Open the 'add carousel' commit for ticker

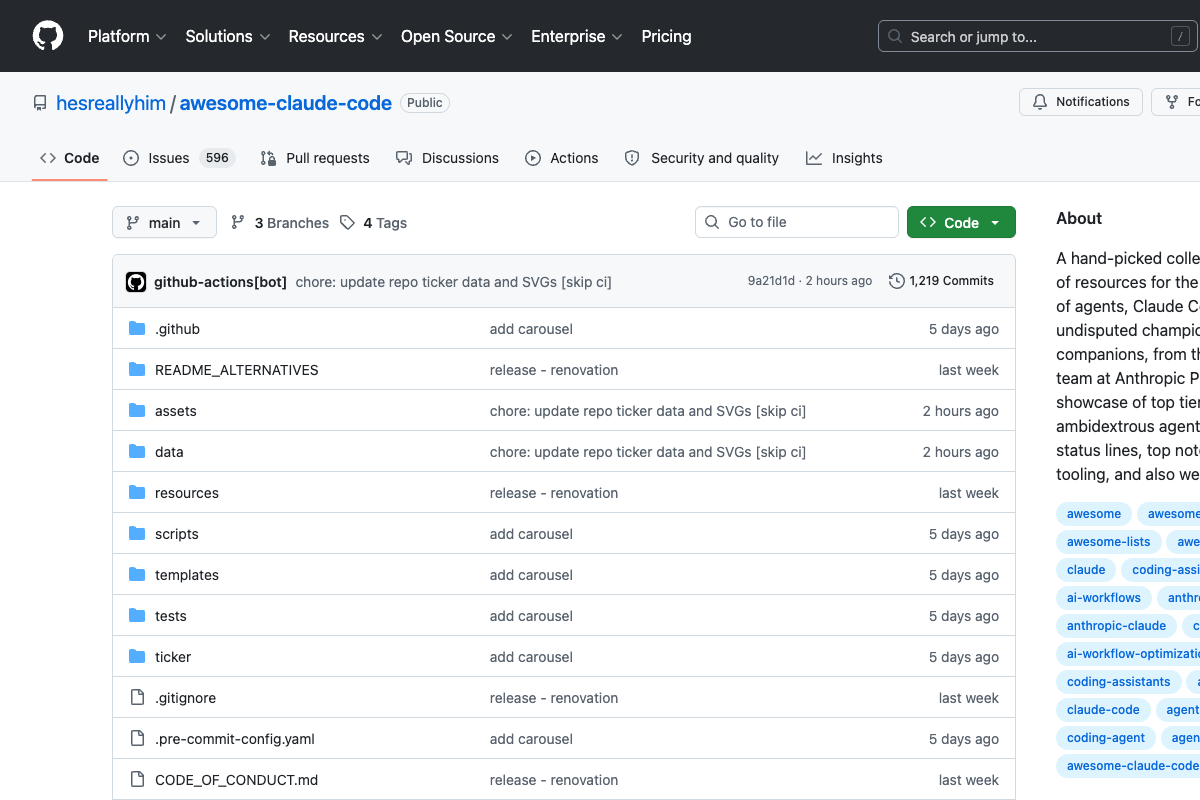coord(531,657)
